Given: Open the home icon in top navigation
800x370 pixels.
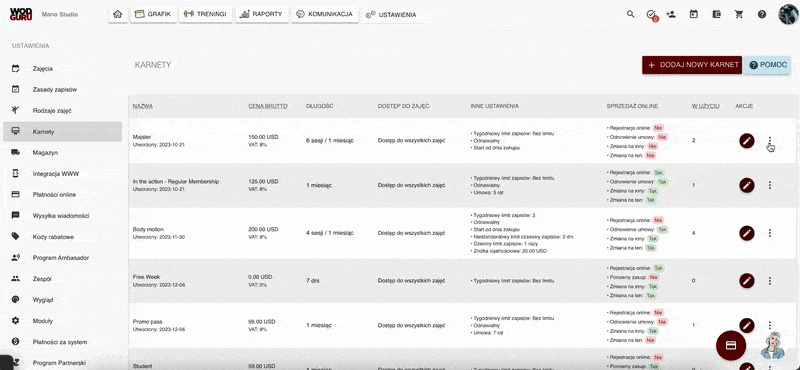Looking at the screenshot, I should pyautogui.click(x=118, y=14).
